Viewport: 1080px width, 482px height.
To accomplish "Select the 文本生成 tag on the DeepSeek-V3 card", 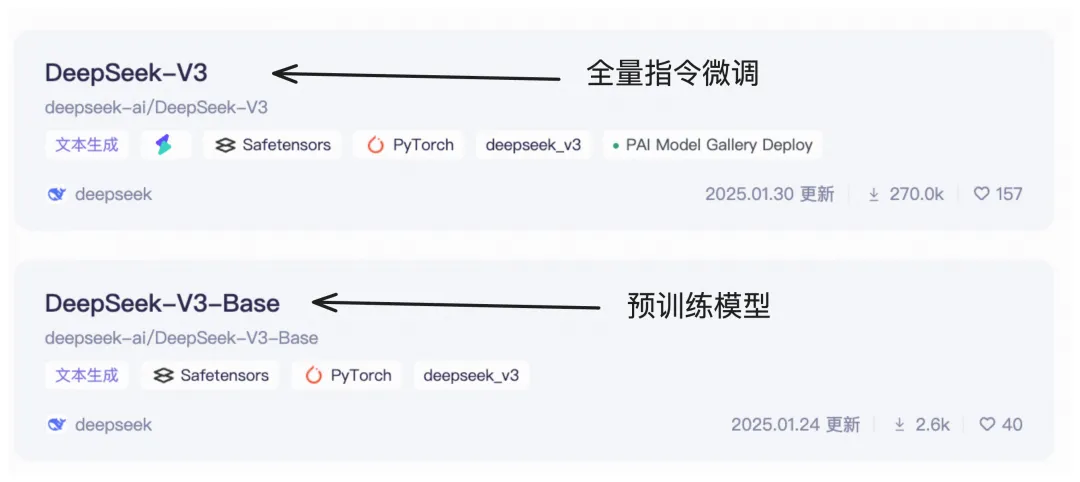I will (87, 145).
